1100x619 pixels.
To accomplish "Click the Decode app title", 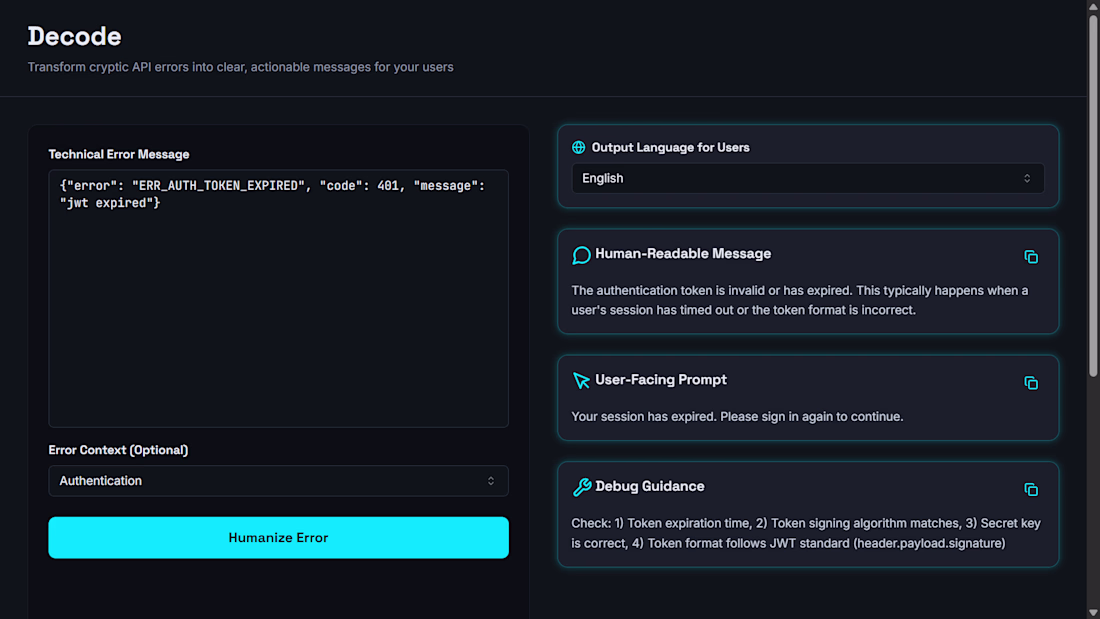I will point(74,36).
